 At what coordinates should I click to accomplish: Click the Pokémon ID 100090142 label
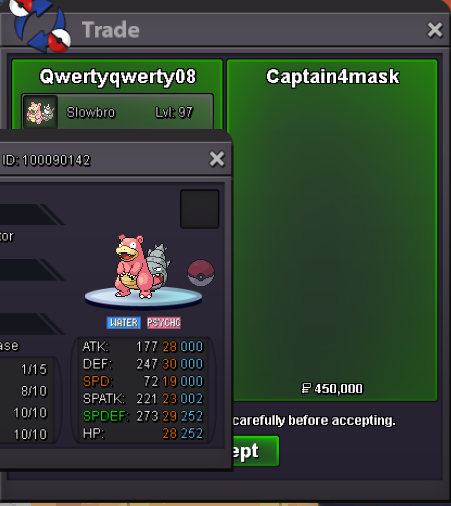click(x=46, y=160)
